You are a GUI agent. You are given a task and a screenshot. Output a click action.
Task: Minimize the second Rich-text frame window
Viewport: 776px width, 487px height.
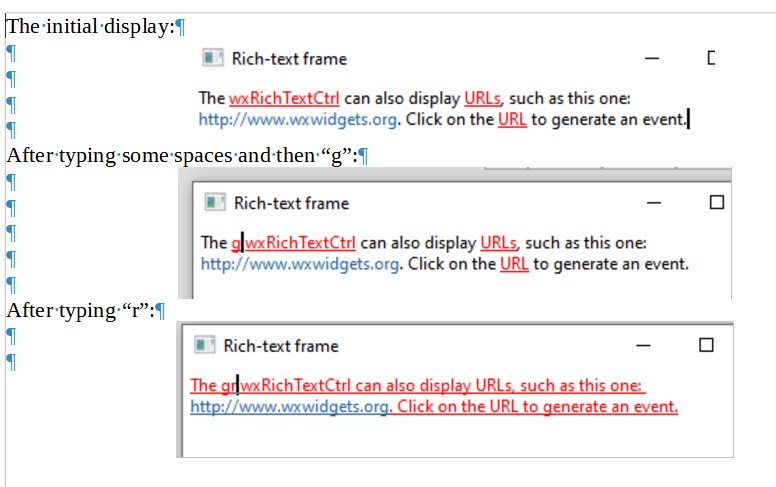click(654, 203)
